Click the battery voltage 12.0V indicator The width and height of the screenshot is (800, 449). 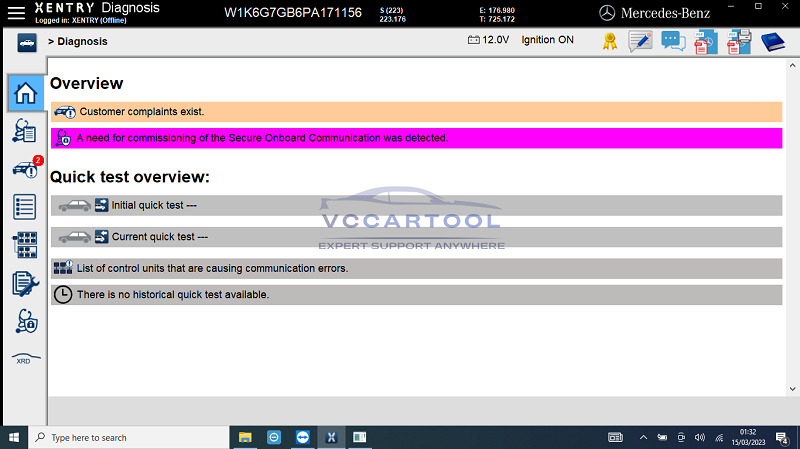click(x=488, y=40)
